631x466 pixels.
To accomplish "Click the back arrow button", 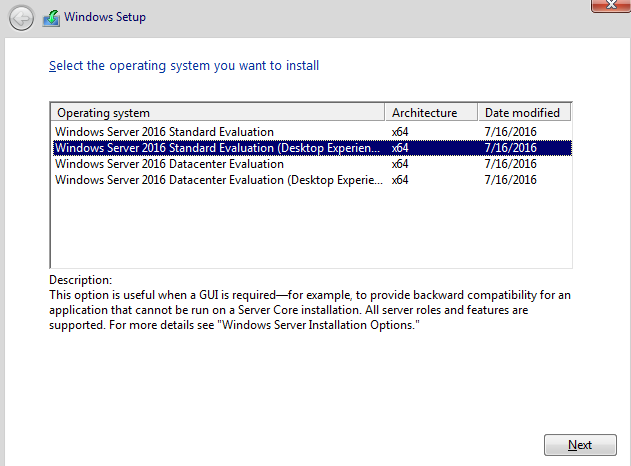I will click(21, 18).
